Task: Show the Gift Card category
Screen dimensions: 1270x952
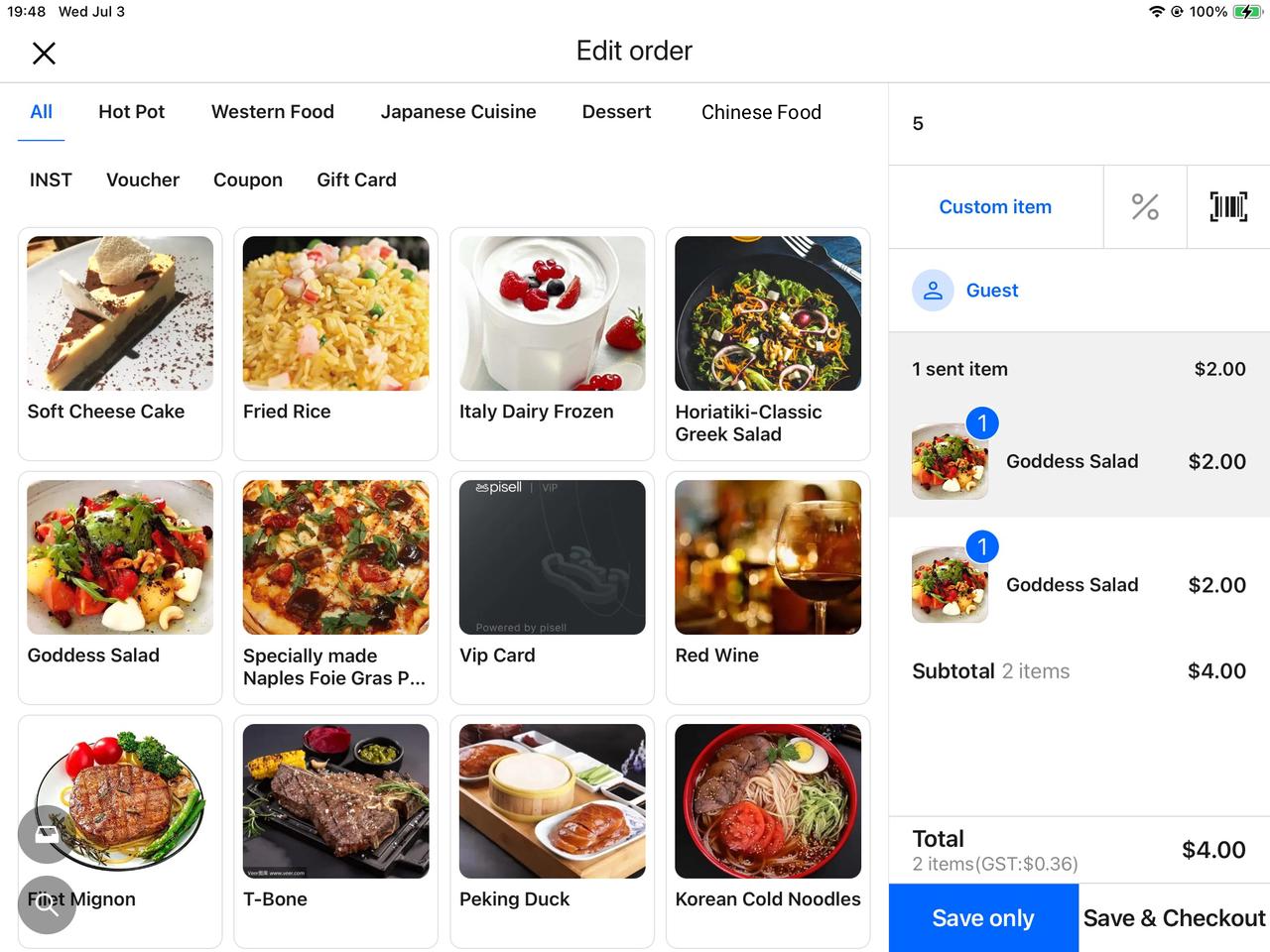Action: point(356,179)
